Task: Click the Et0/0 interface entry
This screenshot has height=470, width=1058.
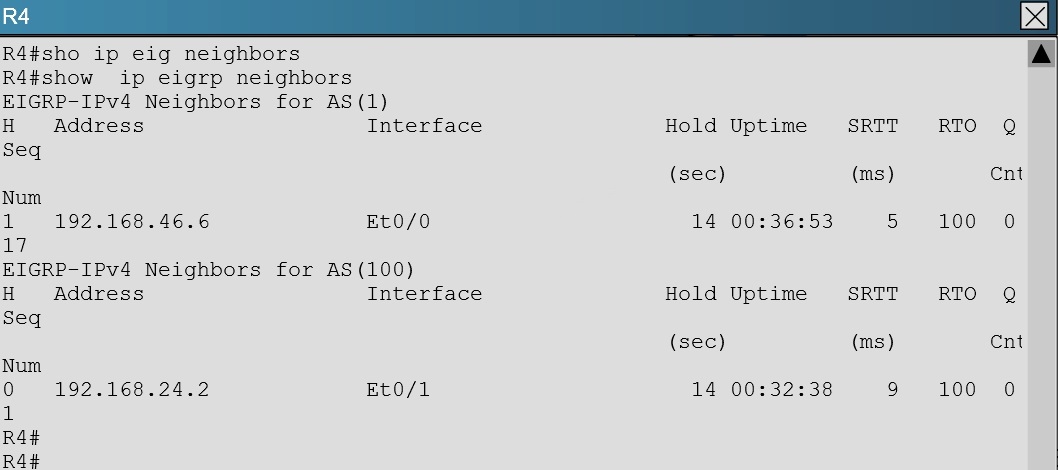Action: tap(398, 221)
